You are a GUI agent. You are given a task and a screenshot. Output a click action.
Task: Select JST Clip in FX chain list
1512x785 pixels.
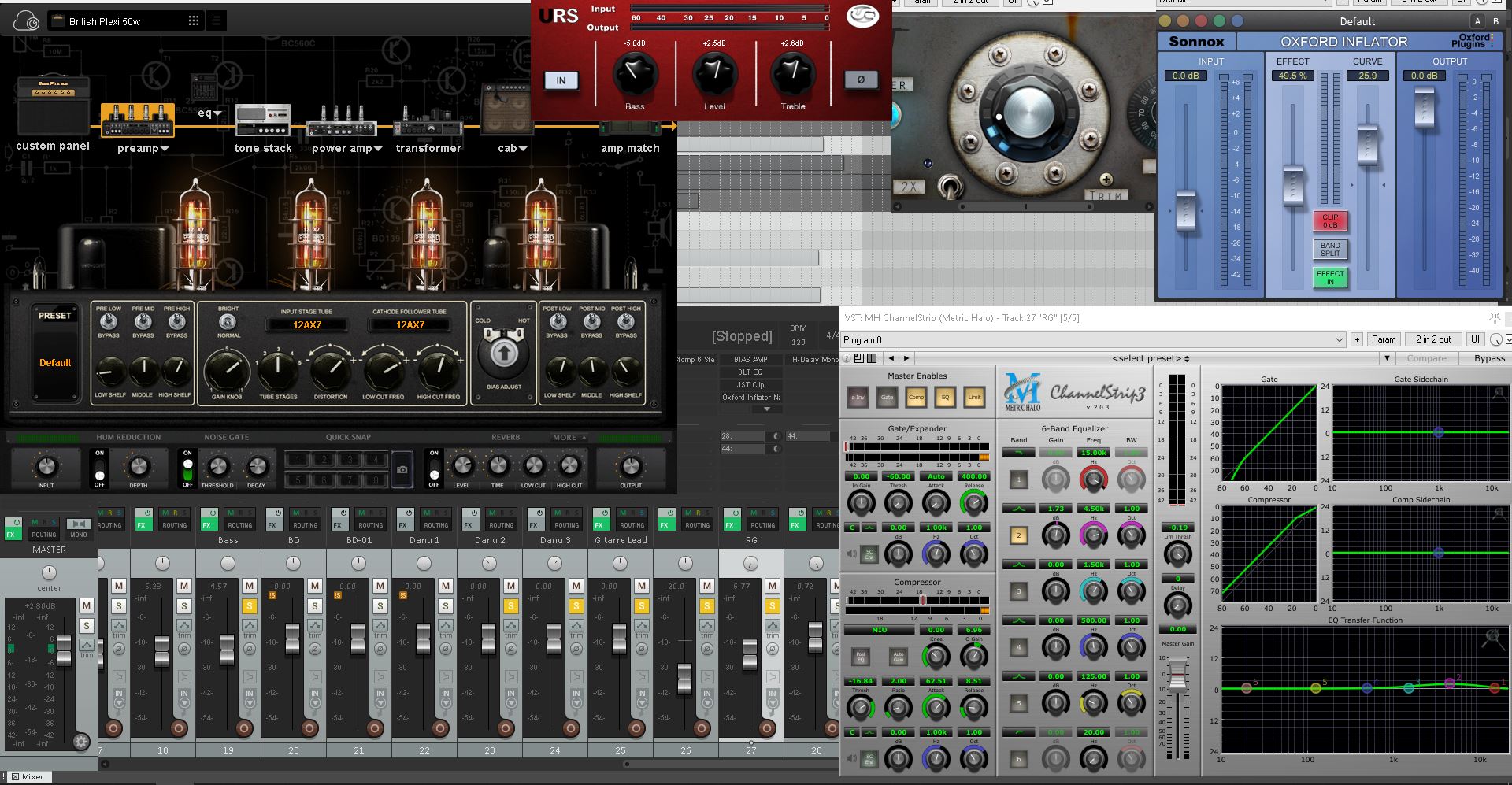(750, 385)
